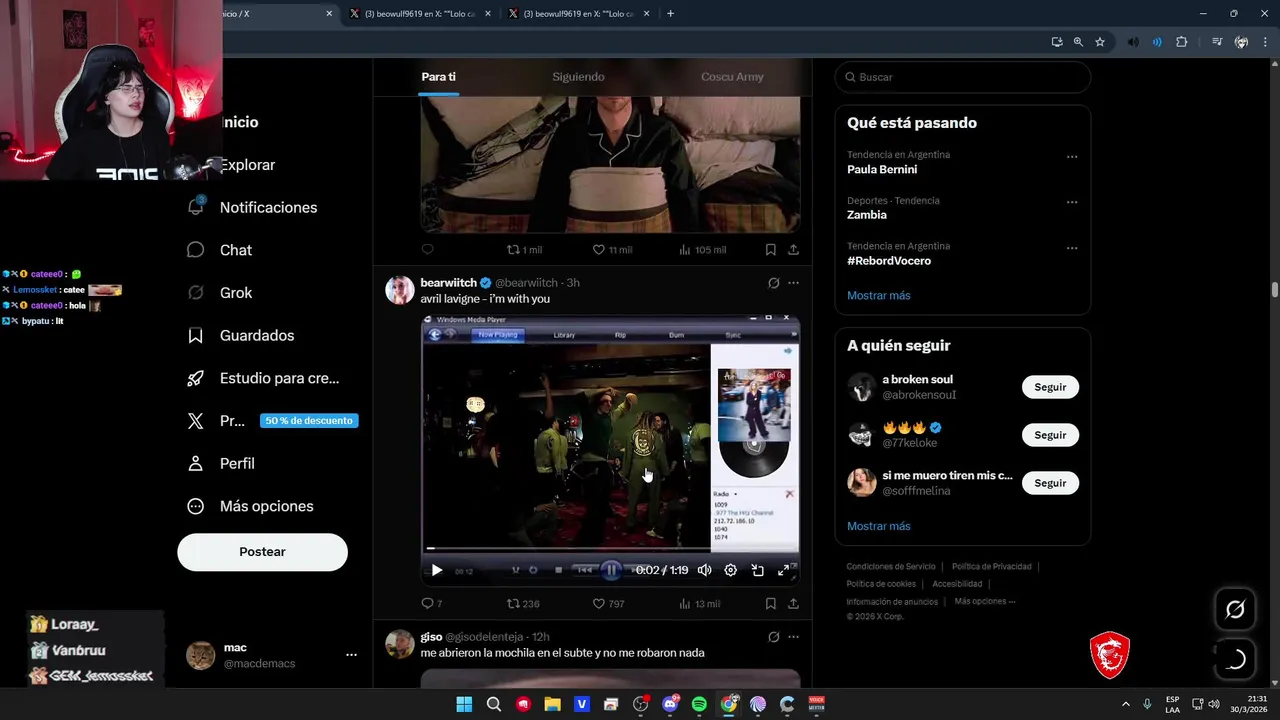
Task: Open account menu next to mac profile
Action: tap(351, 655)
